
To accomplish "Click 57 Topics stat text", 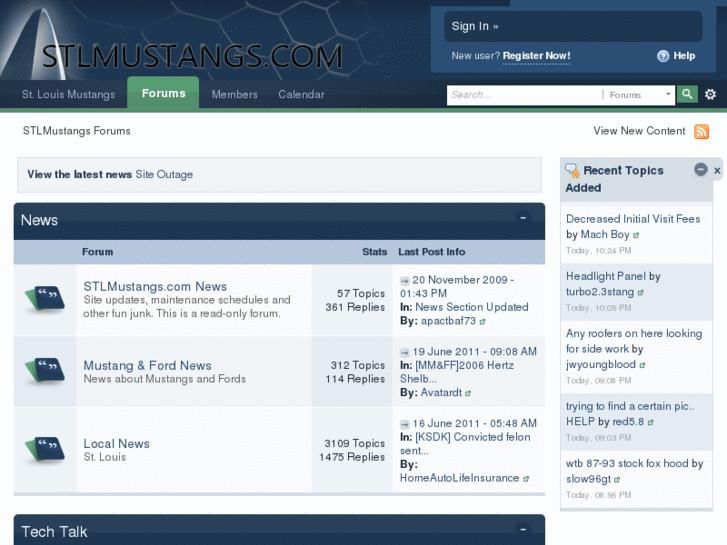I will [361, 294].
